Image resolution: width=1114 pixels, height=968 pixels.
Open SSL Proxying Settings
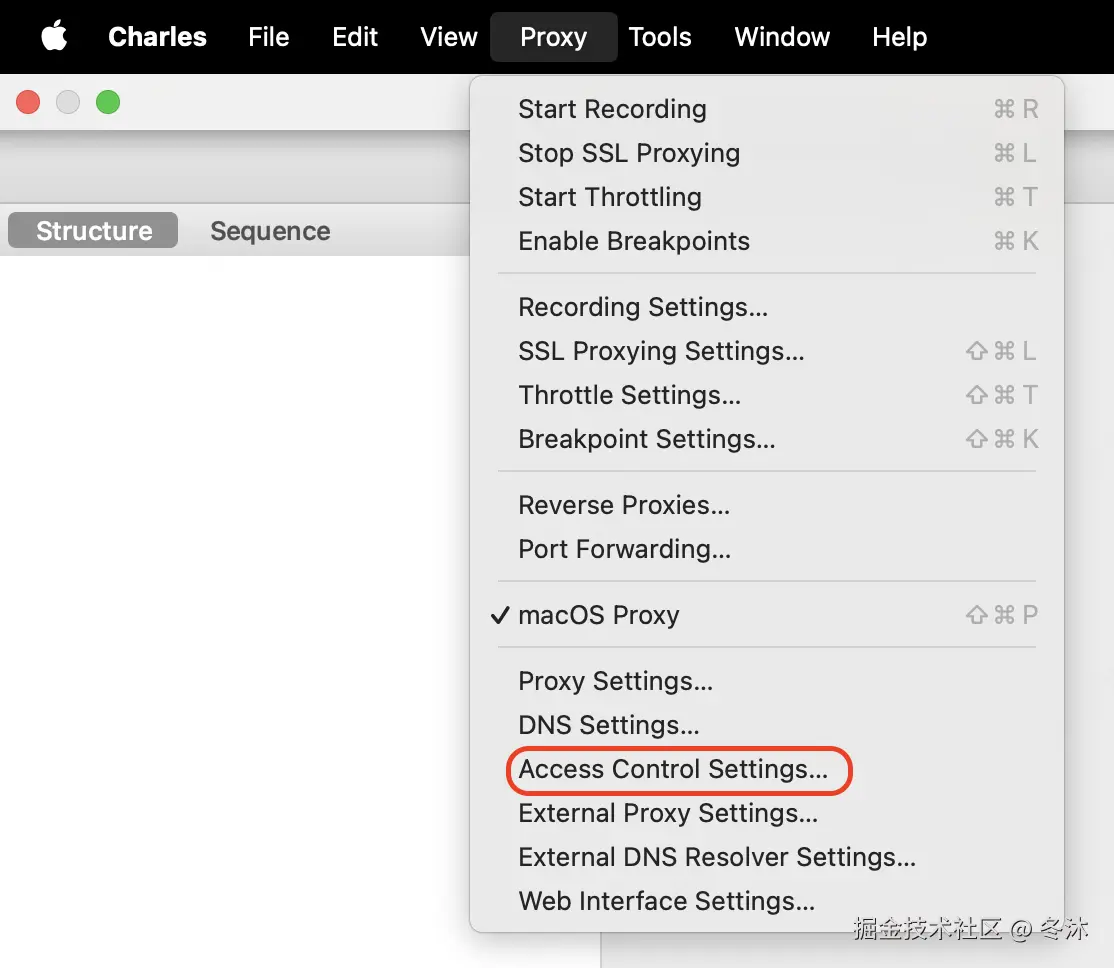coord(661,351)
